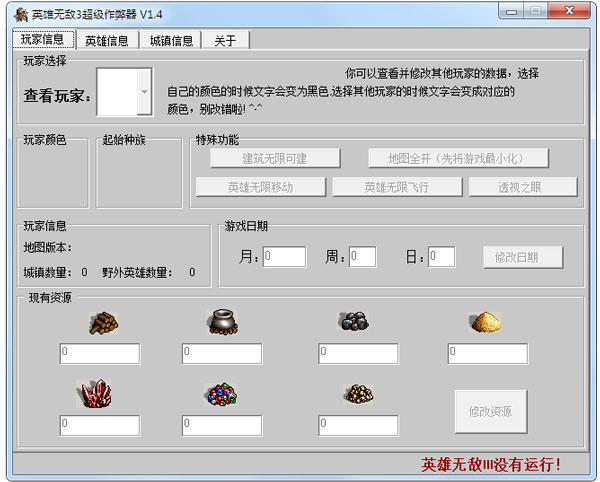
Task: Click the colorful gems resource icon
Action: pos(221,394)
